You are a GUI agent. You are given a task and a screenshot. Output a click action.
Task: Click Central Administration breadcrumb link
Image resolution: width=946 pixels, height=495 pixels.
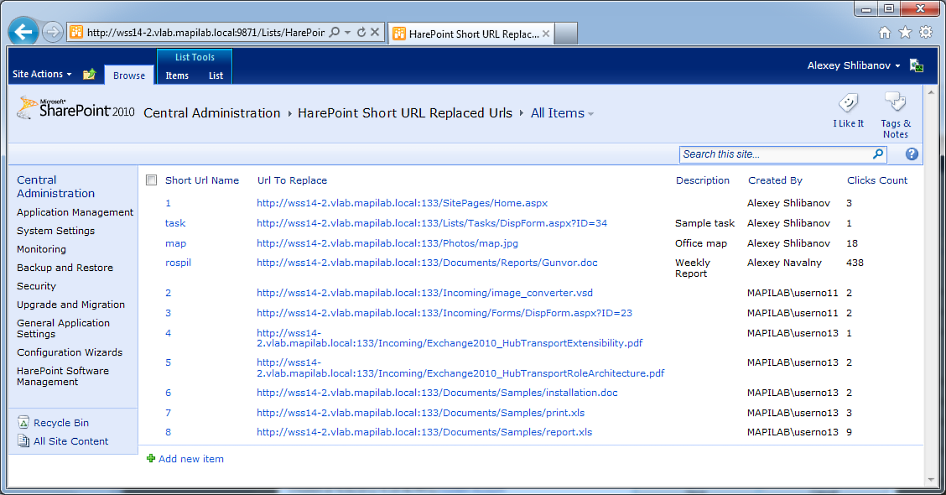coord(212,113)
